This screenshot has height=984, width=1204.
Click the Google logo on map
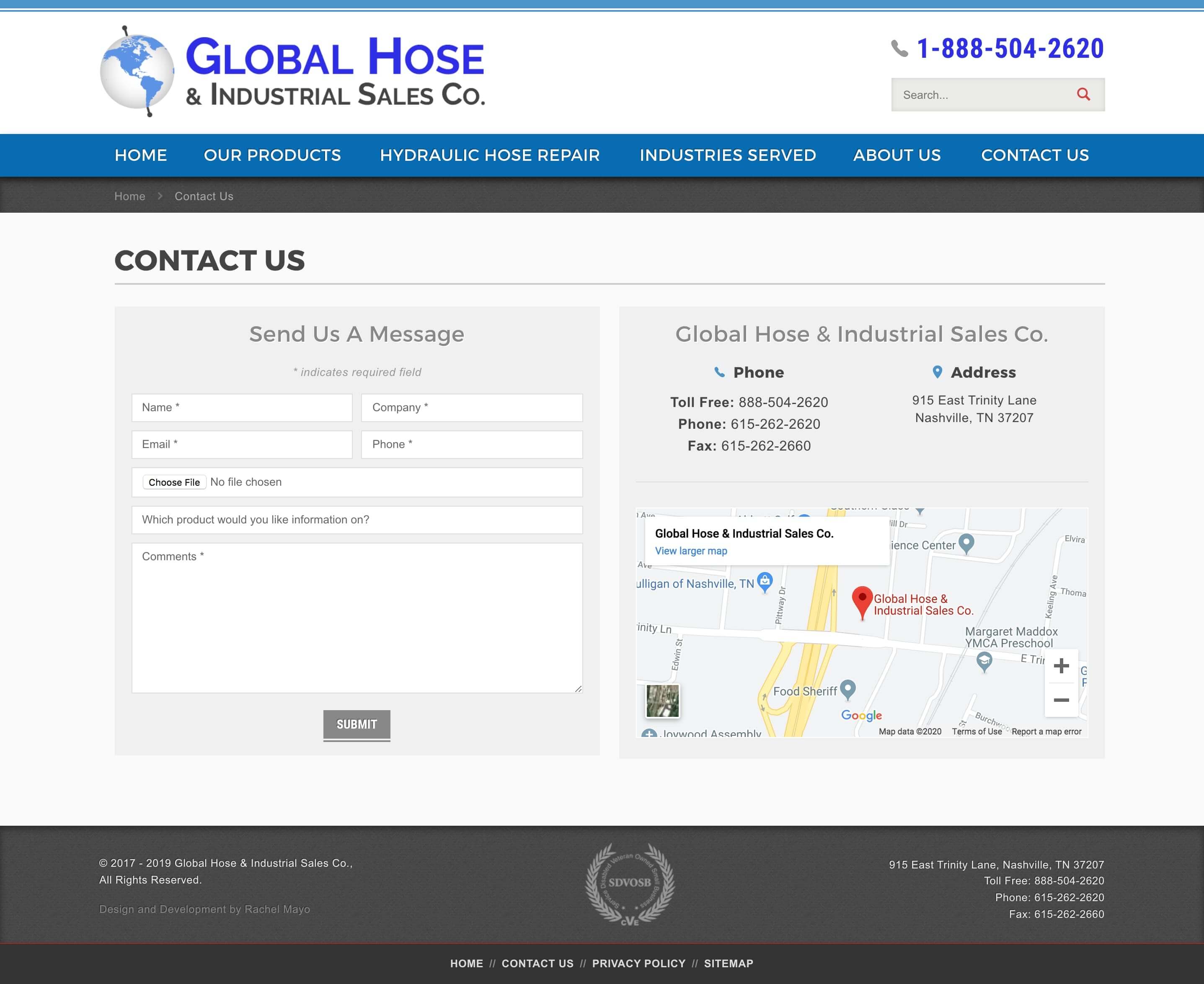(x=861, y=715)
